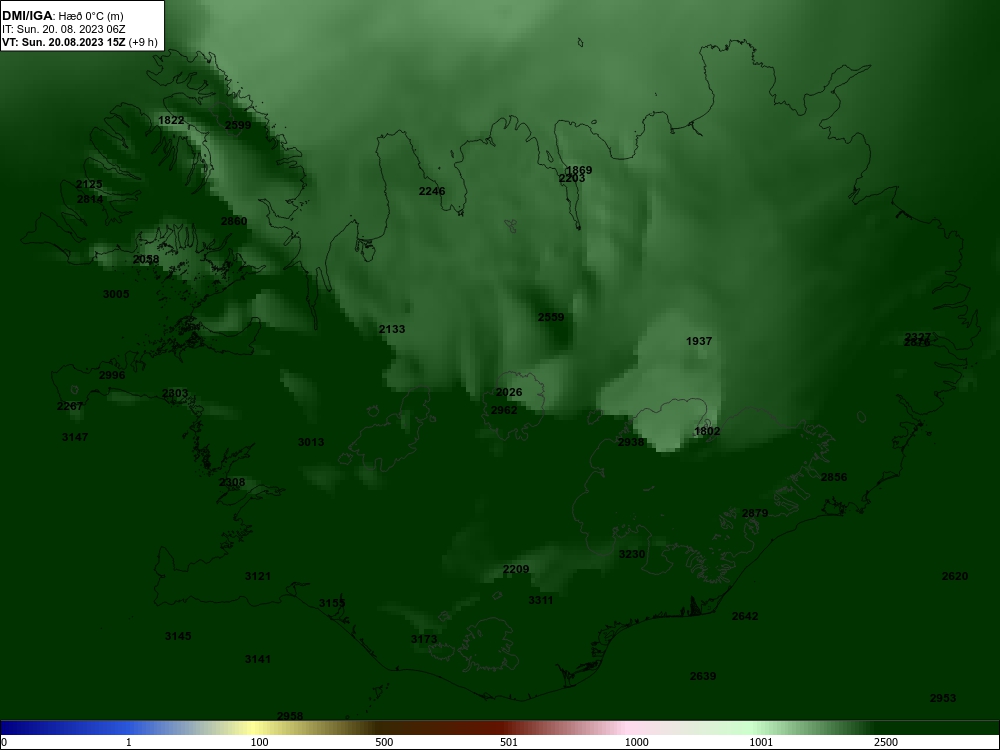The width and height of the screenshot is (1000, 750).
Task: Select the 2267 value label
Action: click(x=70, y=406)
